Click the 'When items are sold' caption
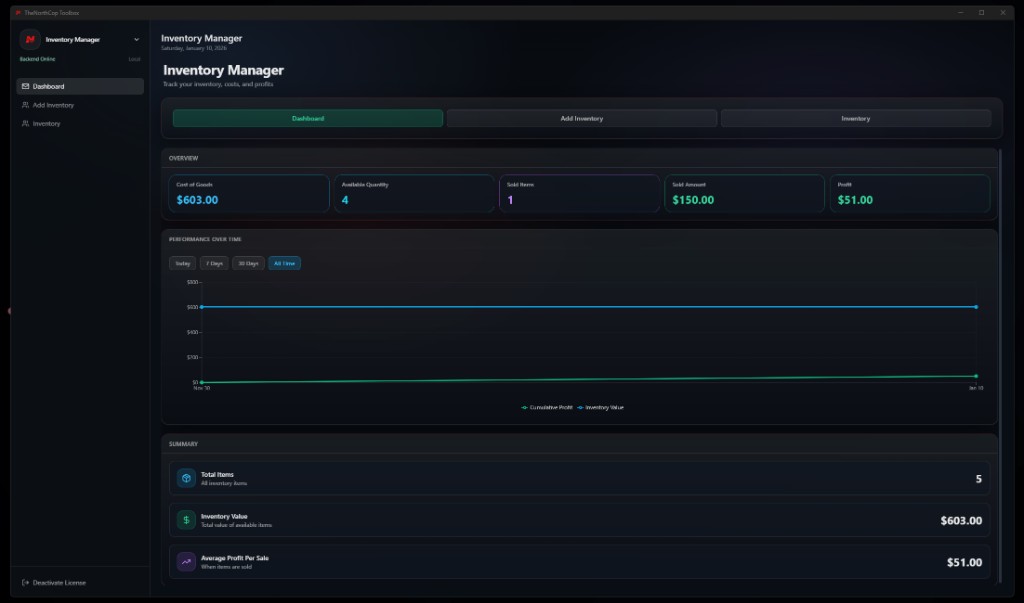 tap(227, 567)
